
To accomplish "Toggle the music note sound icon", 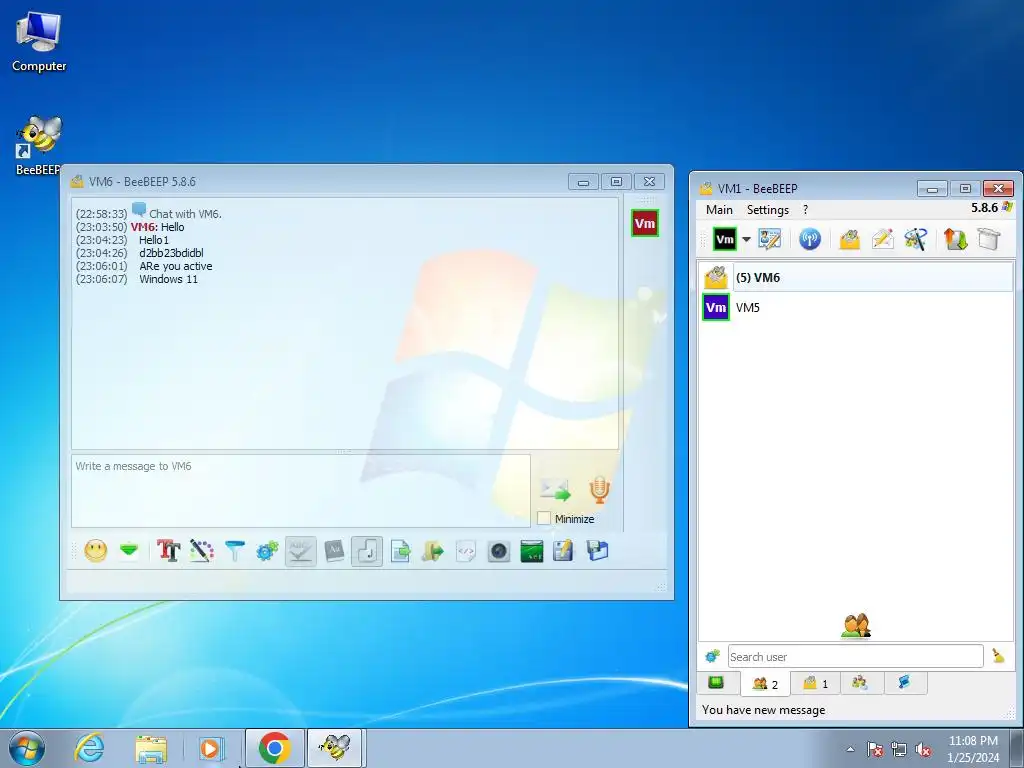I will click(x=367, y=551).
